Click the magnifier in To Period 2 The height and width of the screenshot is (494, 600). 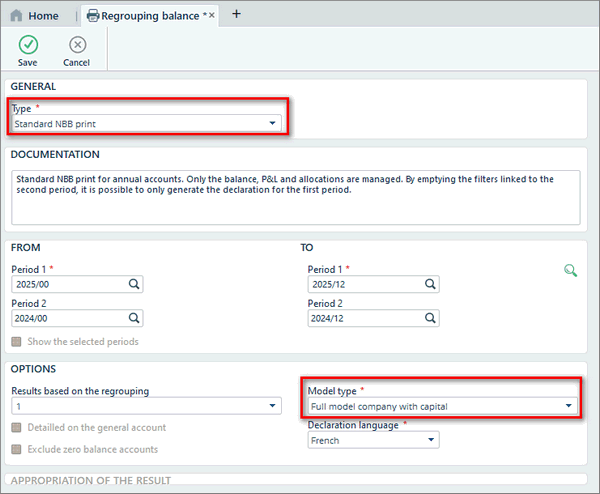pos(430,318)
